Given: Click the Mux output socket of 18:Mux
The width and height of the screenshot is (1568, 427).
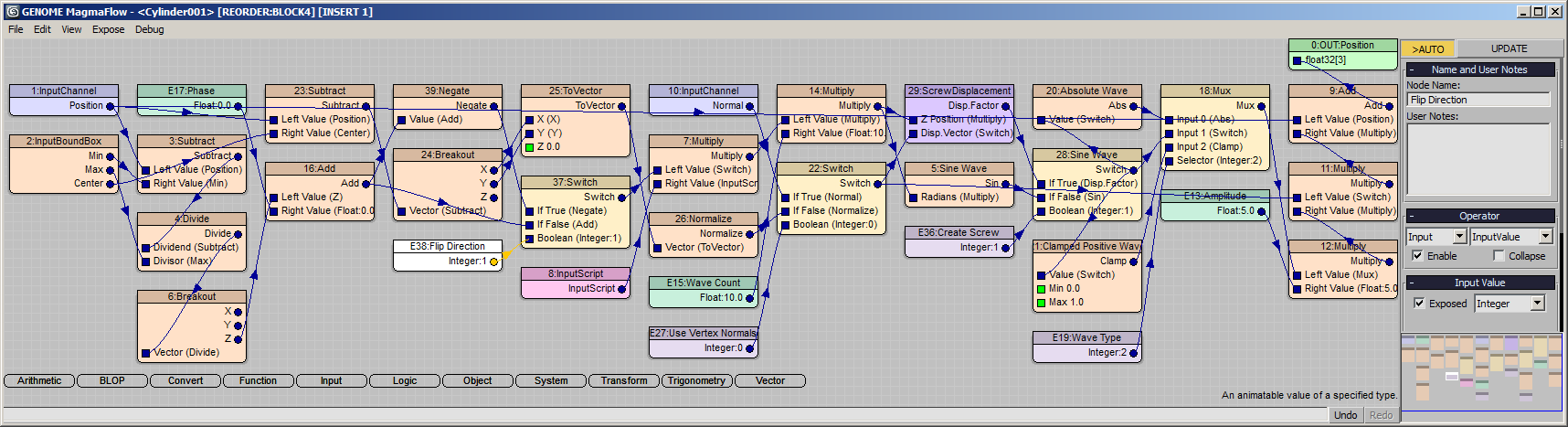Looking at the screenshot, I should [1262, 106].
